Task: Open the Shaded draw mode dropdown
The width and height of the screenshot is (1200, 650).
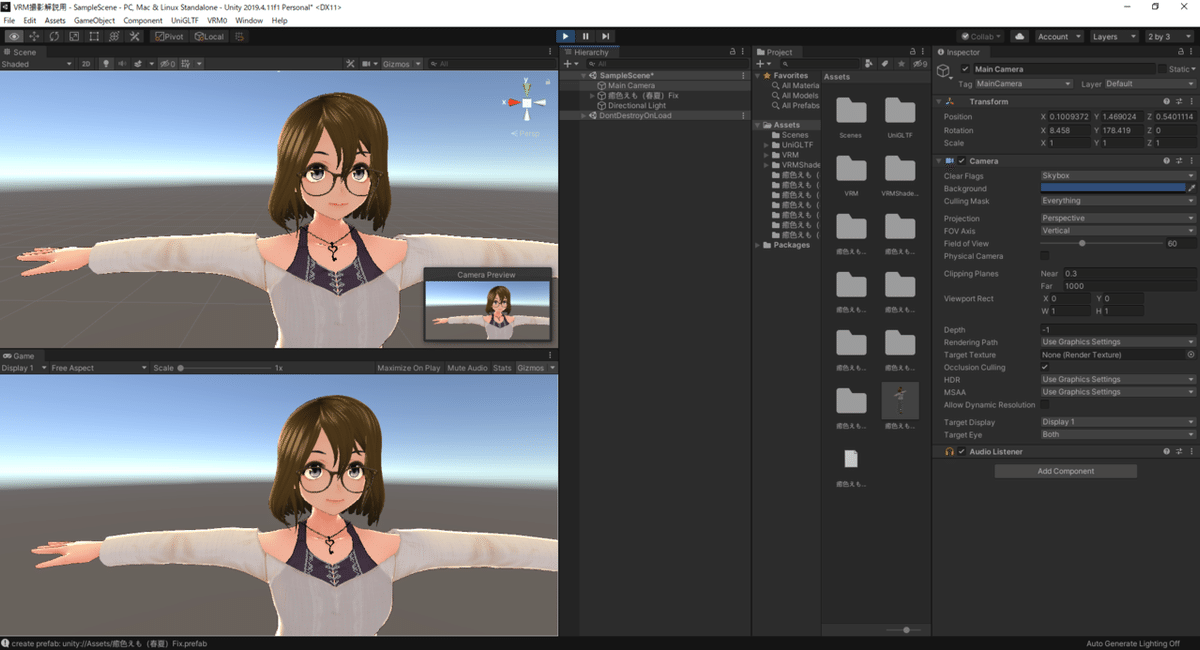Action: (x=37, y=64)
